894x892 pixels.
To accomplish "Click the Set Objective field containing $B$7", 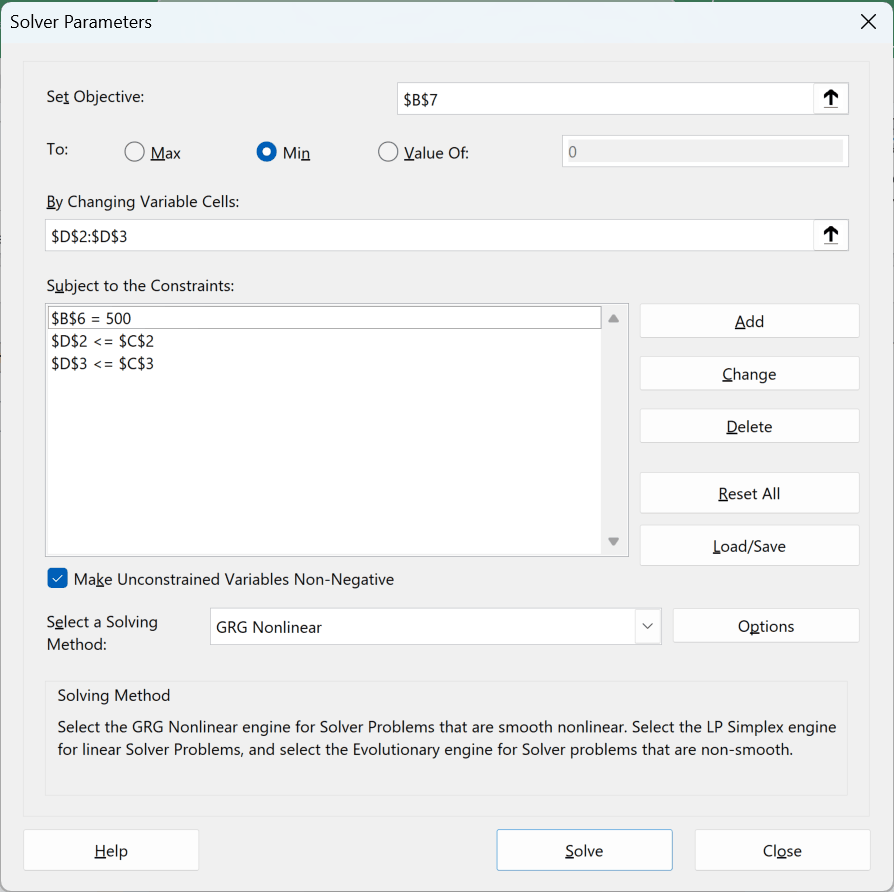I will pos(605,99).
